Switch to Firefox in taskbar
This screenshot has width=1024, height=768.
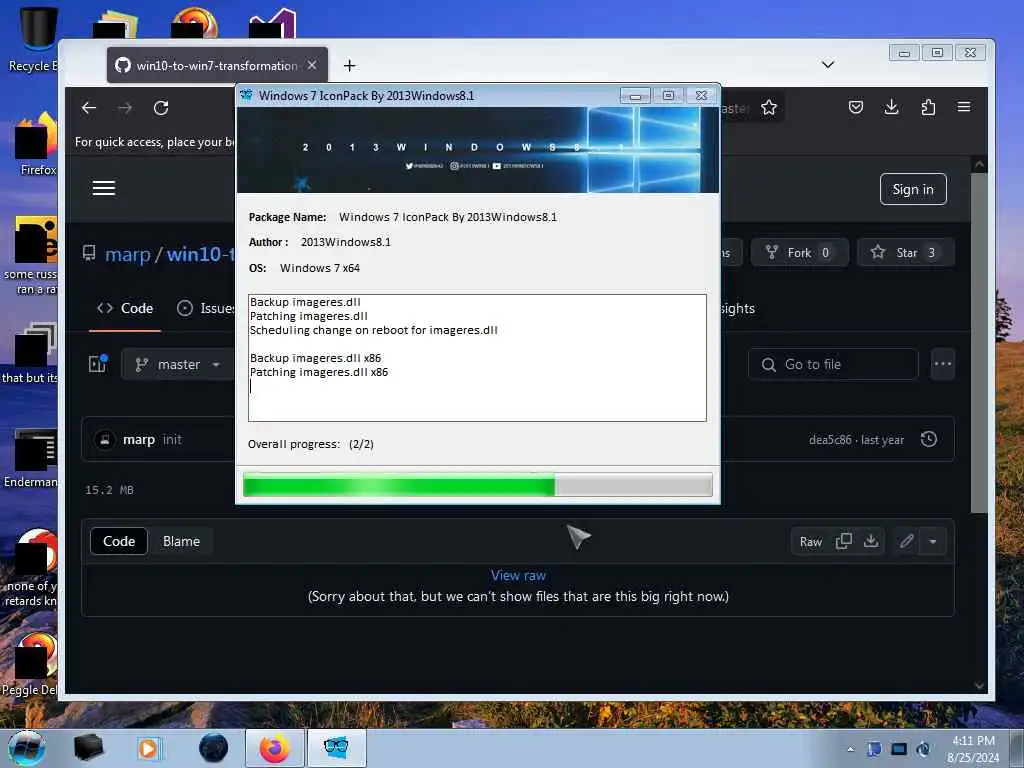274,748
